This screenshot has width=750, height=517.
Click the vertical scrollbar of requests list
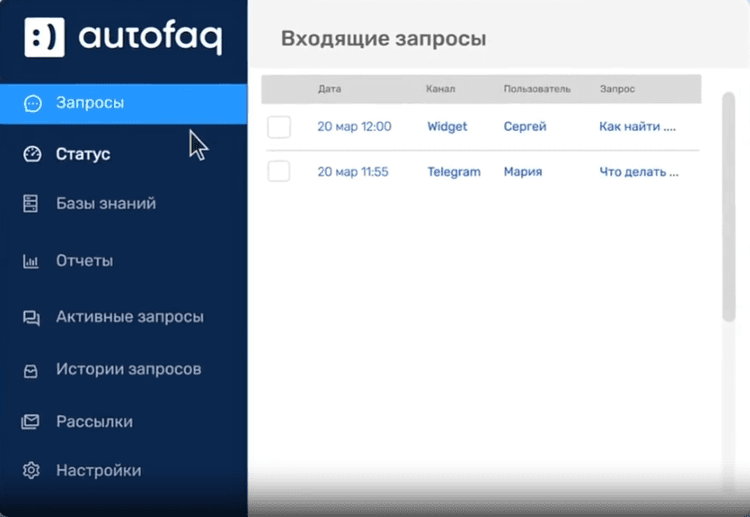(x=728, y=207)
